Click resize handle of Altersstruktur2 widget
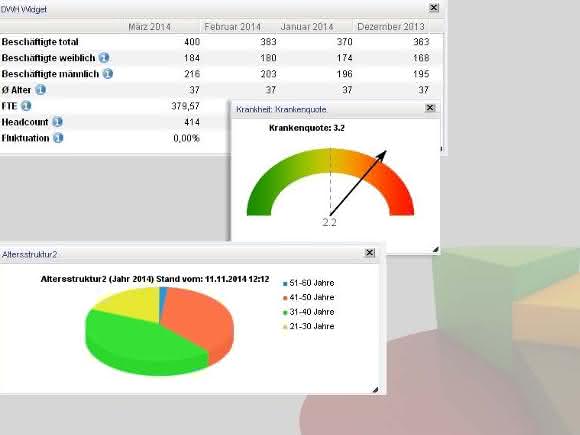580x435 pixels. [x=375, y=390]
